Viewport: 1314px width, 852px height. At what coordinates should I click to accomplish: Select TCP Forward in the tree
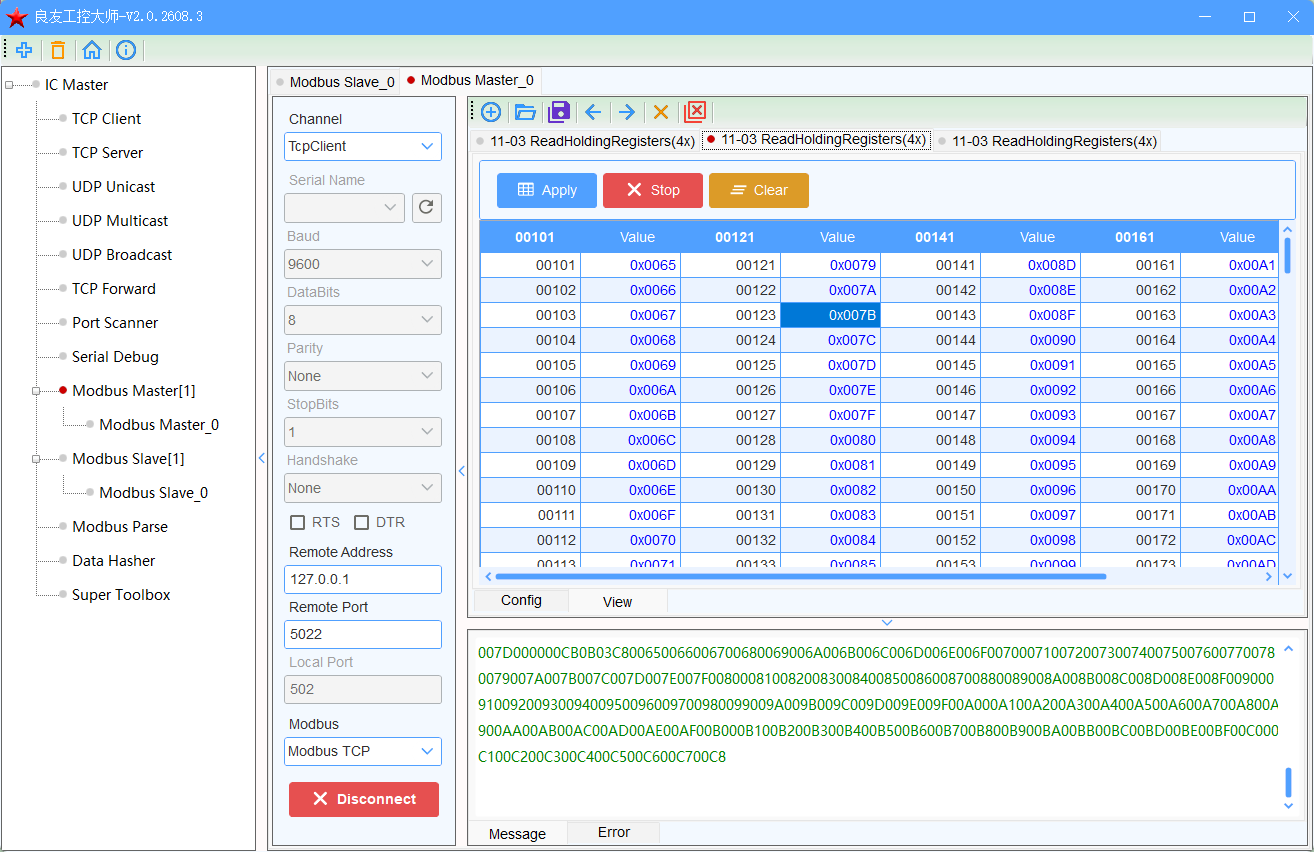pyautogui.click(x=113, y=289)
